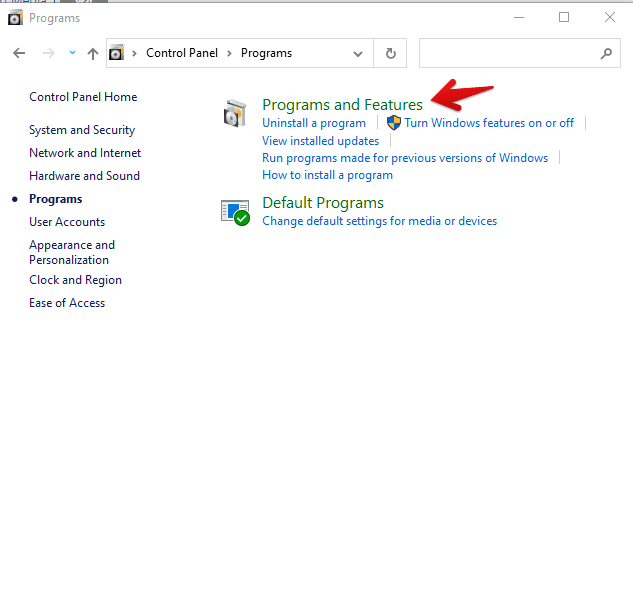The height and width of the screenshot is (591, 633).
Task: Open Control Panel Home
Action: point(83,97)
